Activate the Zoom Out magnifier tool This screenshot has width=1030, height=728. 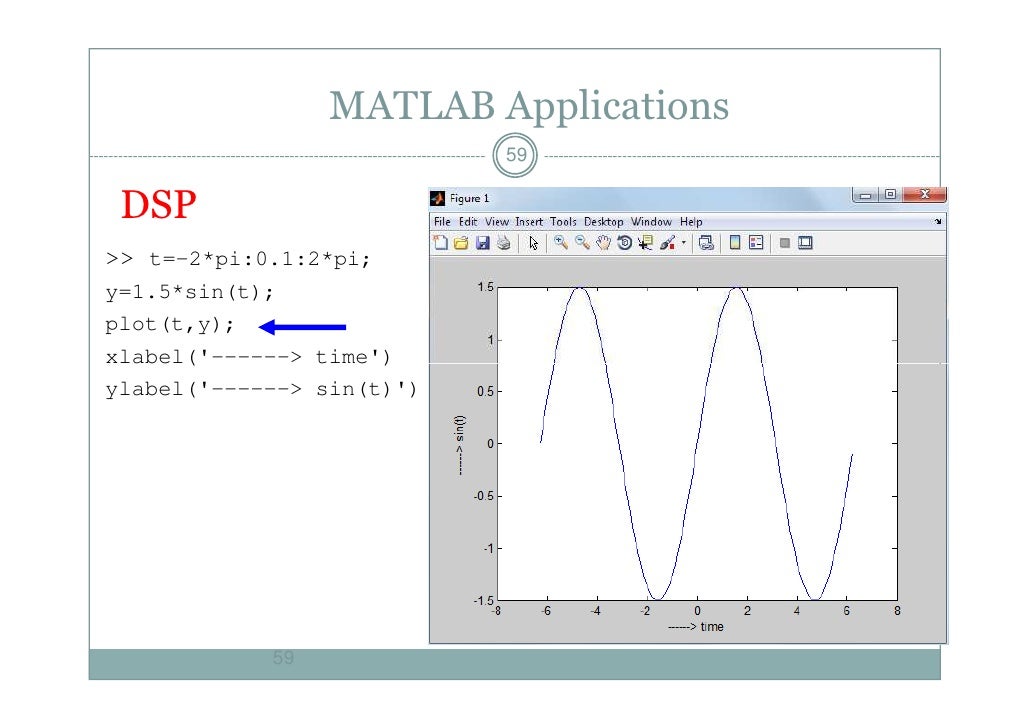pos(582,243)
